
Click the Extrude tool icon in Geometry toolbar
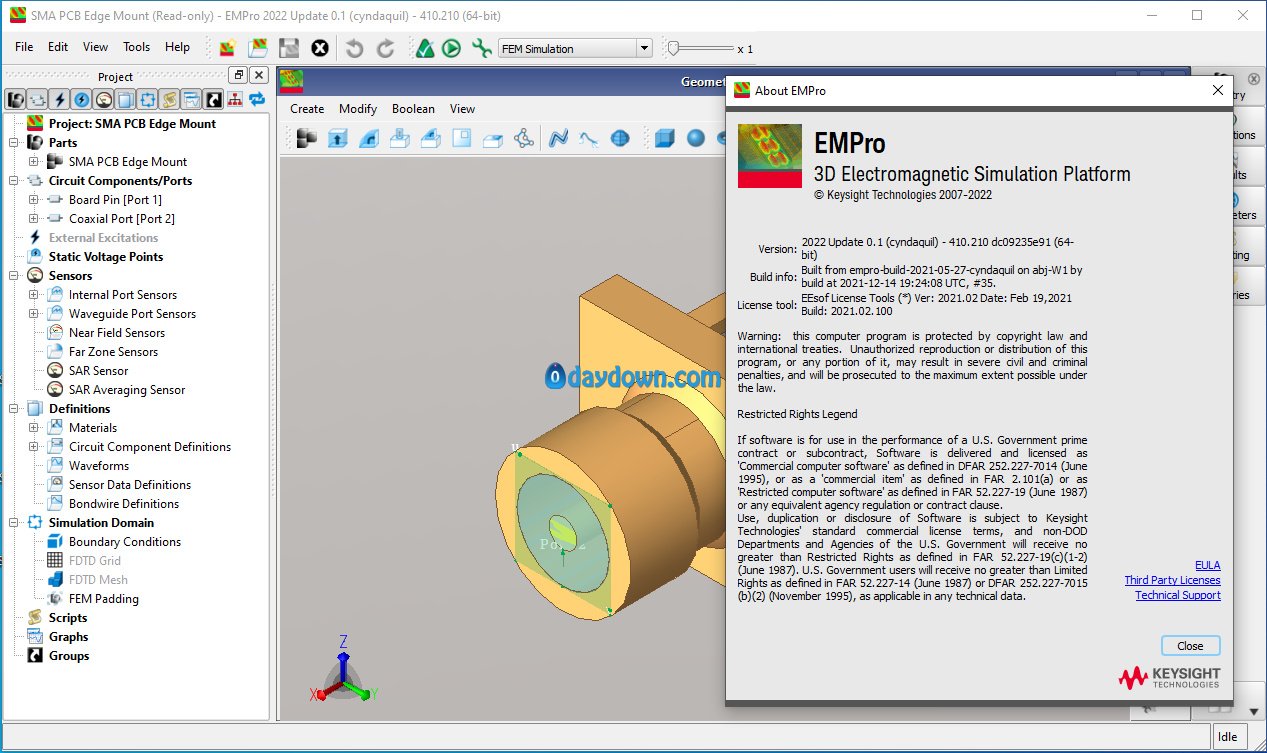coord(338,139)
